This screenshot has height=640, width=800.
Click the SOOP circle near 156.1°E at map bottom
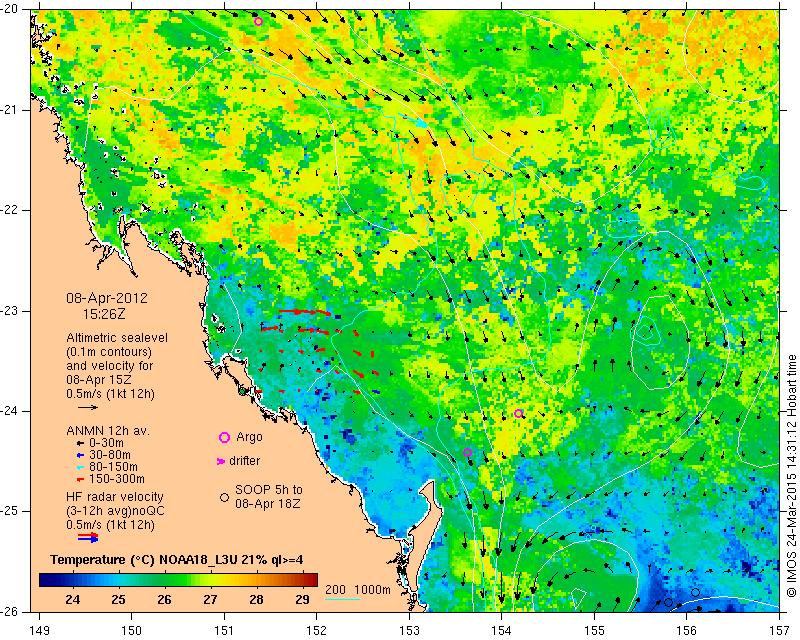695,593
